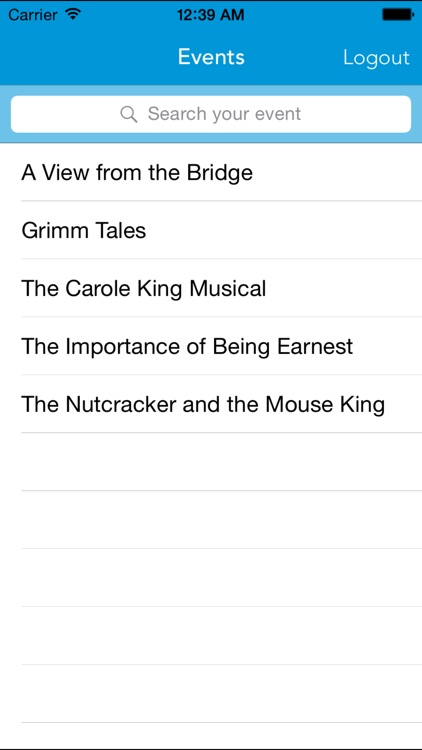Select the Grimm Tales event

coord(211,230)
